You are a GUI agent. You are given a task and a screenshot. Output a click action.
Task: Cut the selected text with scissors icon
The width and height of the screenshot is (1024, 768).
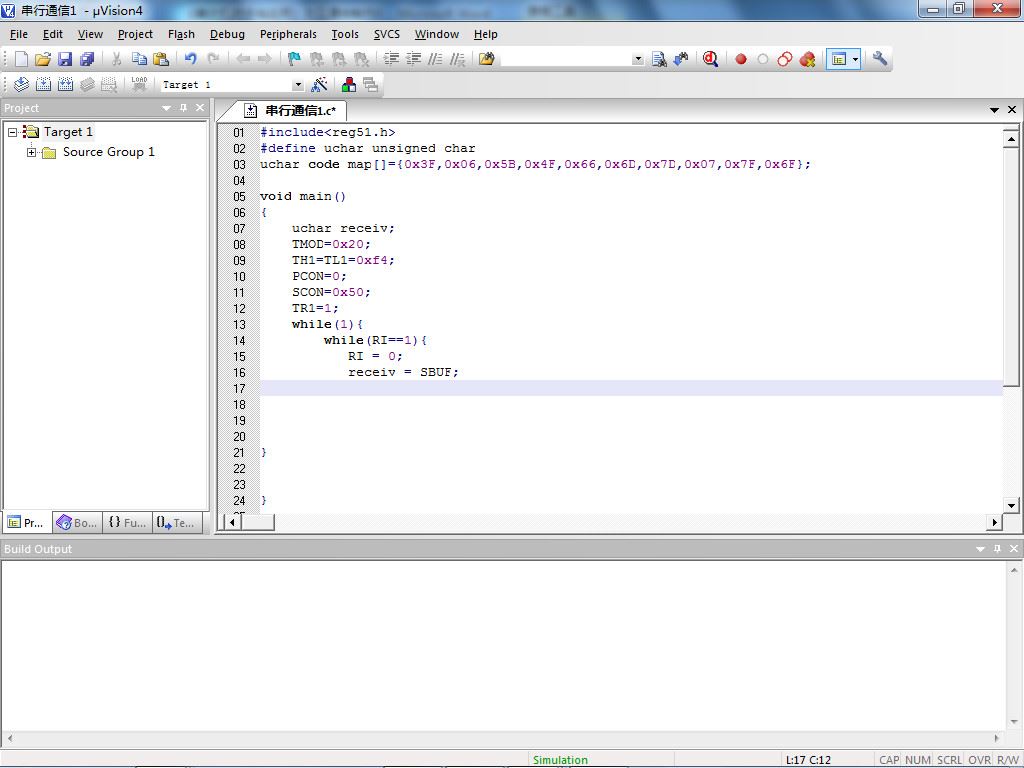coord(116,59)
